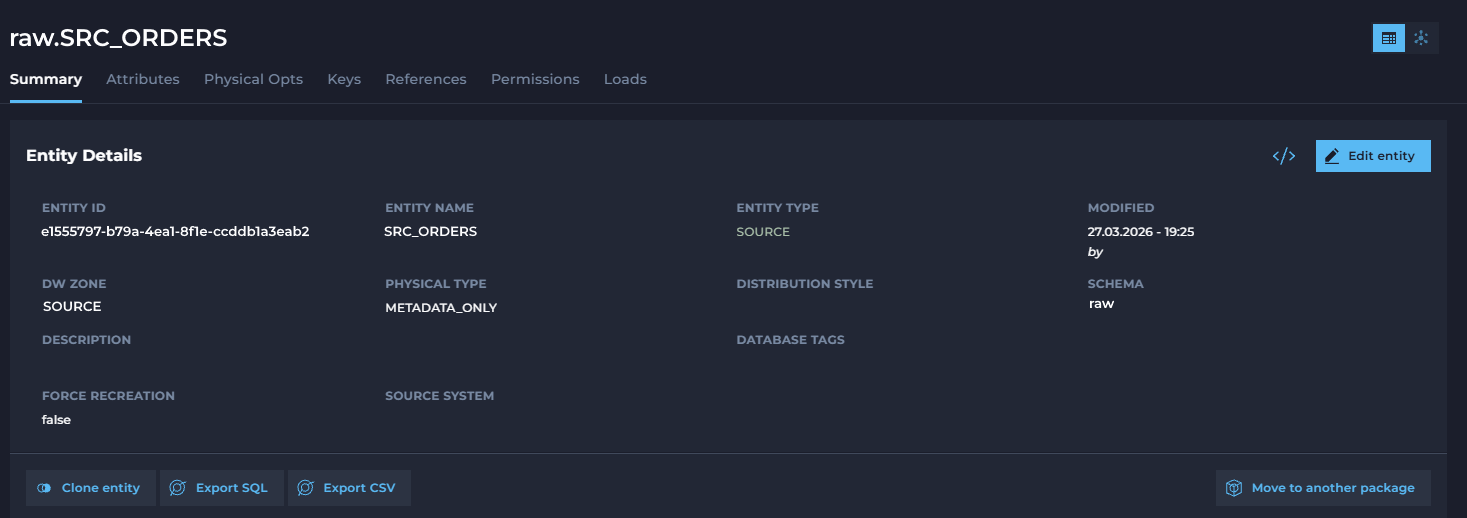Export the entity as SQL
Image resolution: width=1467 pixels, height=518 pixels.
(221, 488)
